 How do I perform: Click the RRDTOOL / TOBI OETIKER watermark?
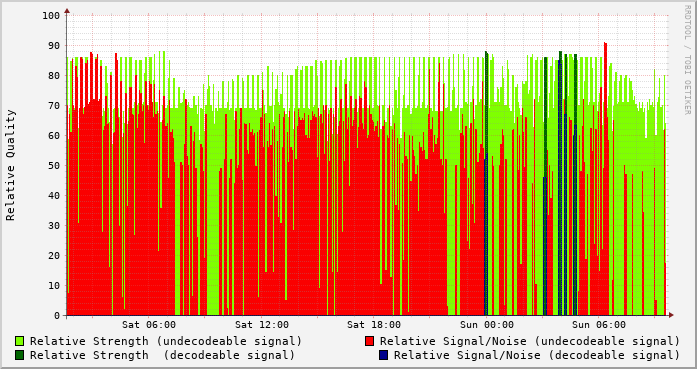687,60
